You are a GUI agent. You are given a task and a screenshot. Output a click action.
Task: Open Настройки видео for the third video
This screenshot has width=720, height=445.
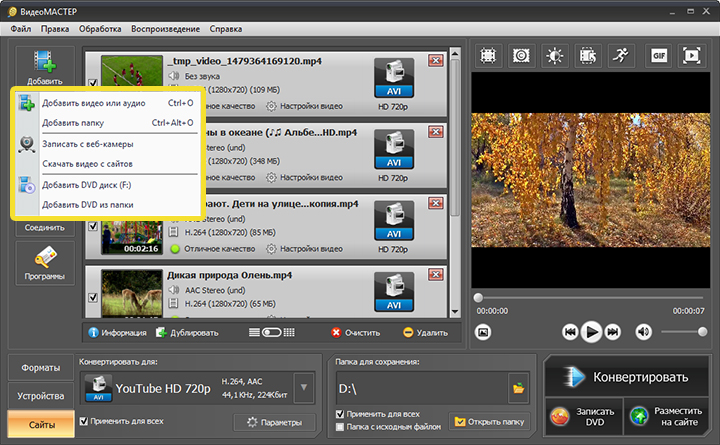tap(304, 248)
